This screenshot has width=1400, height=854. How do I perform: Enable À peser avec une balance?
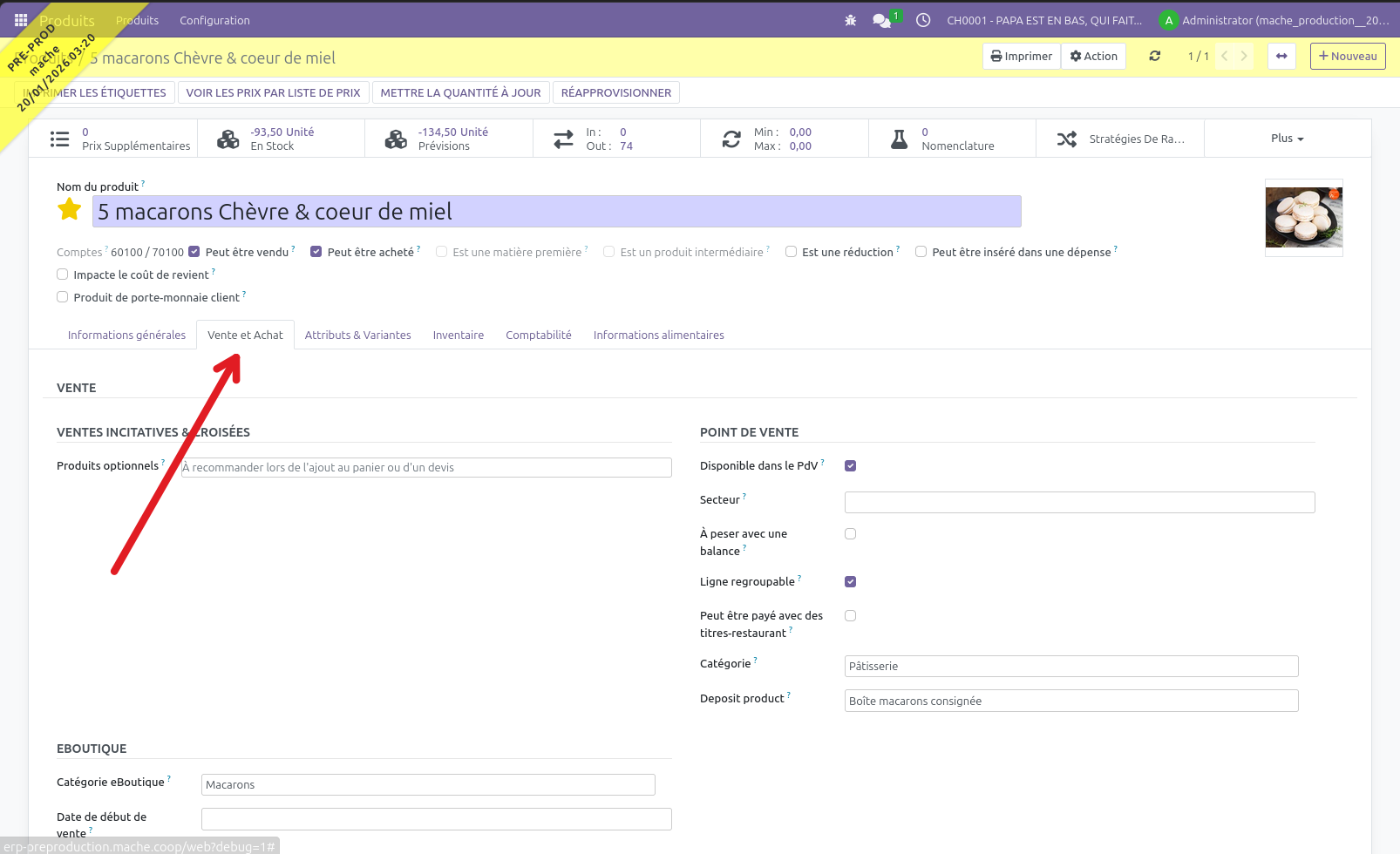coord(851,534)
